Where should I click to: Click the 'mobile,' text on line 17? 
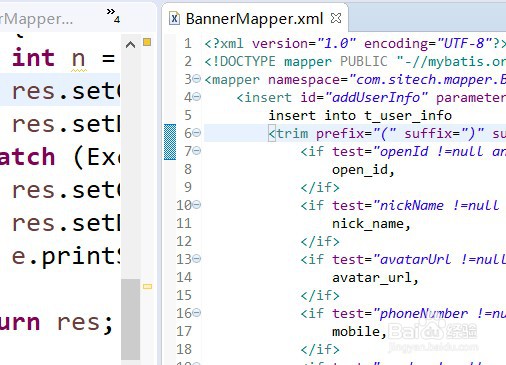(x=359, y=332)
